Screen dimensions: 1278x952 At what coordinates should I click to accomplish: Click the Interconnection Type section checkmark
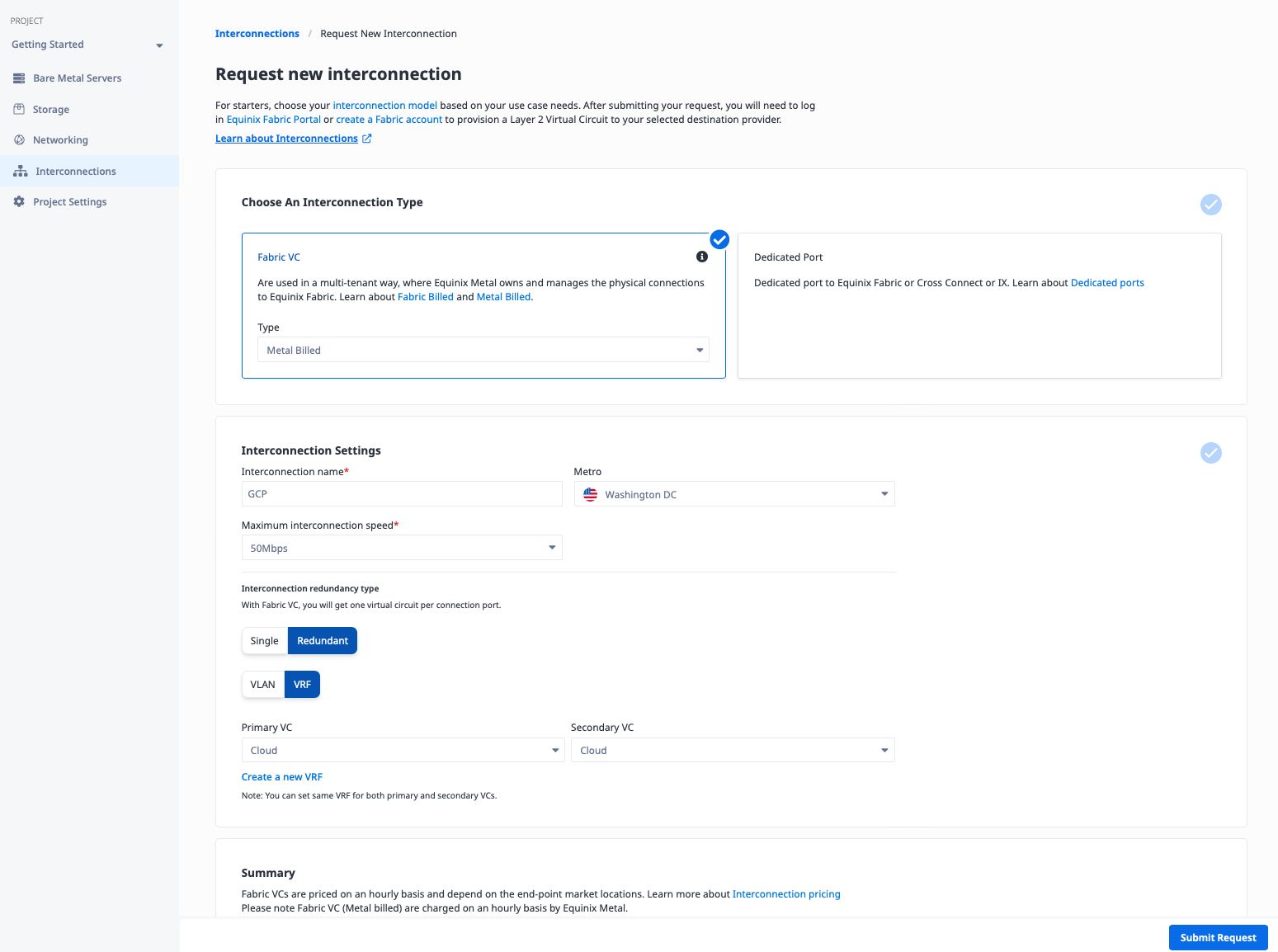(1210, 204)
